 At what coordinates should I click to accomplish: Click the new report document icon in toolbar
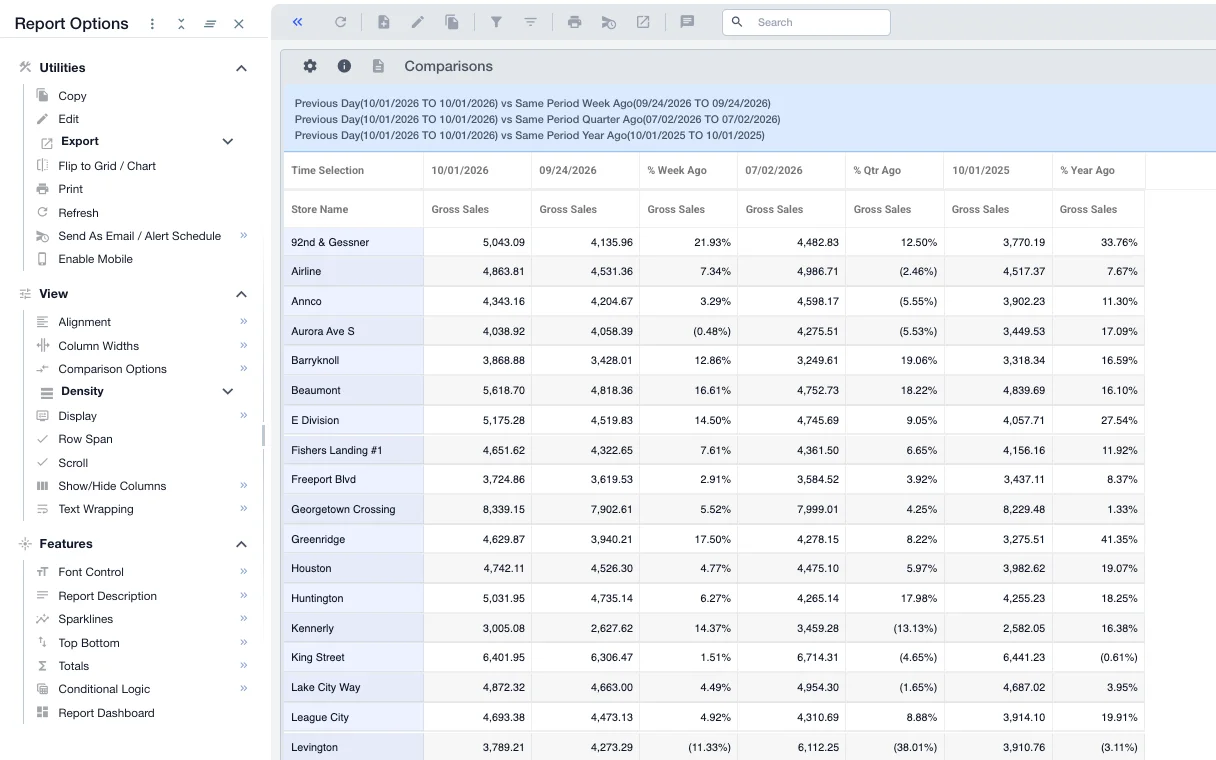tap(383, 22)
